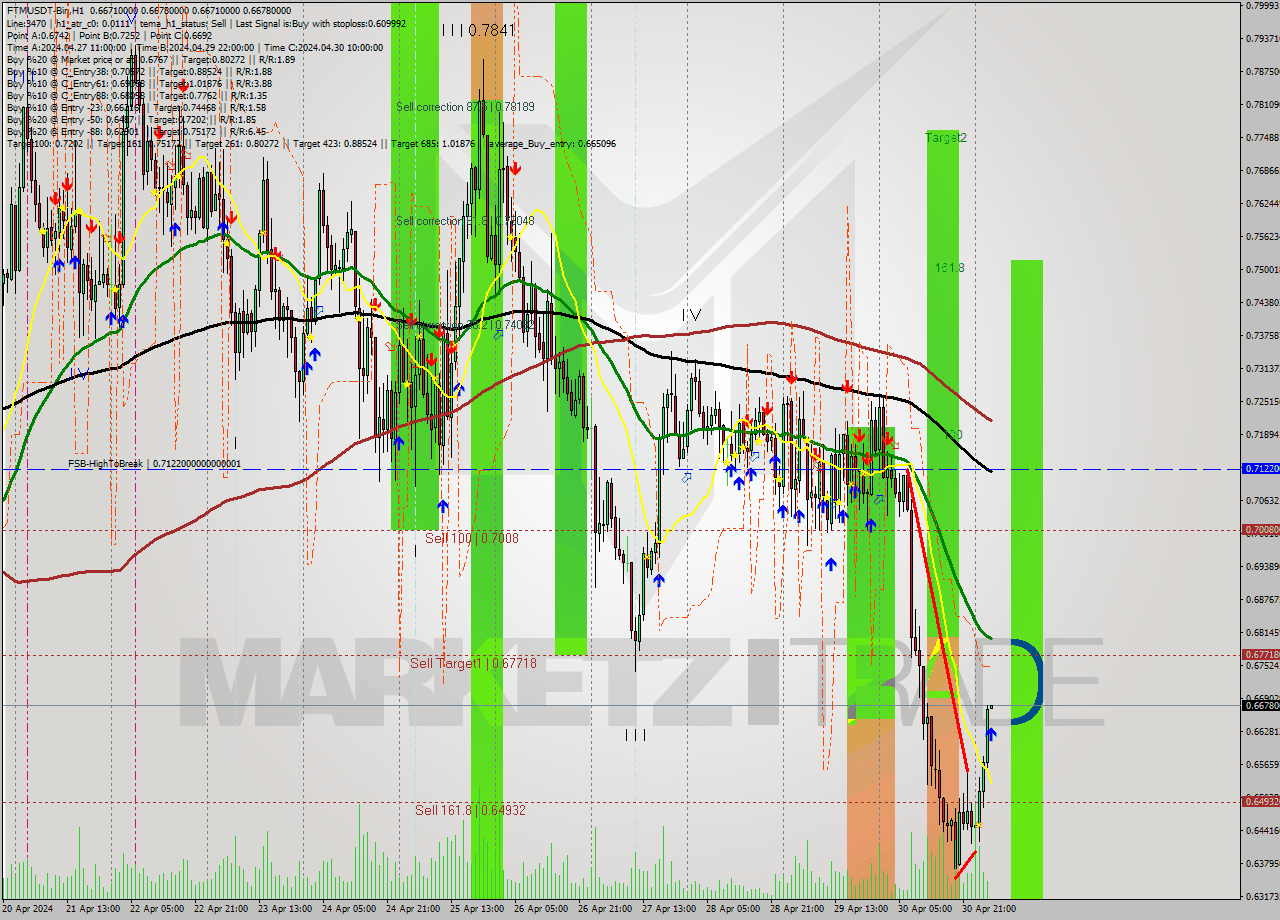Select the red down arrow near 25 Apr 13:00
Screen dimensions: 1280x920
point(450,347)
